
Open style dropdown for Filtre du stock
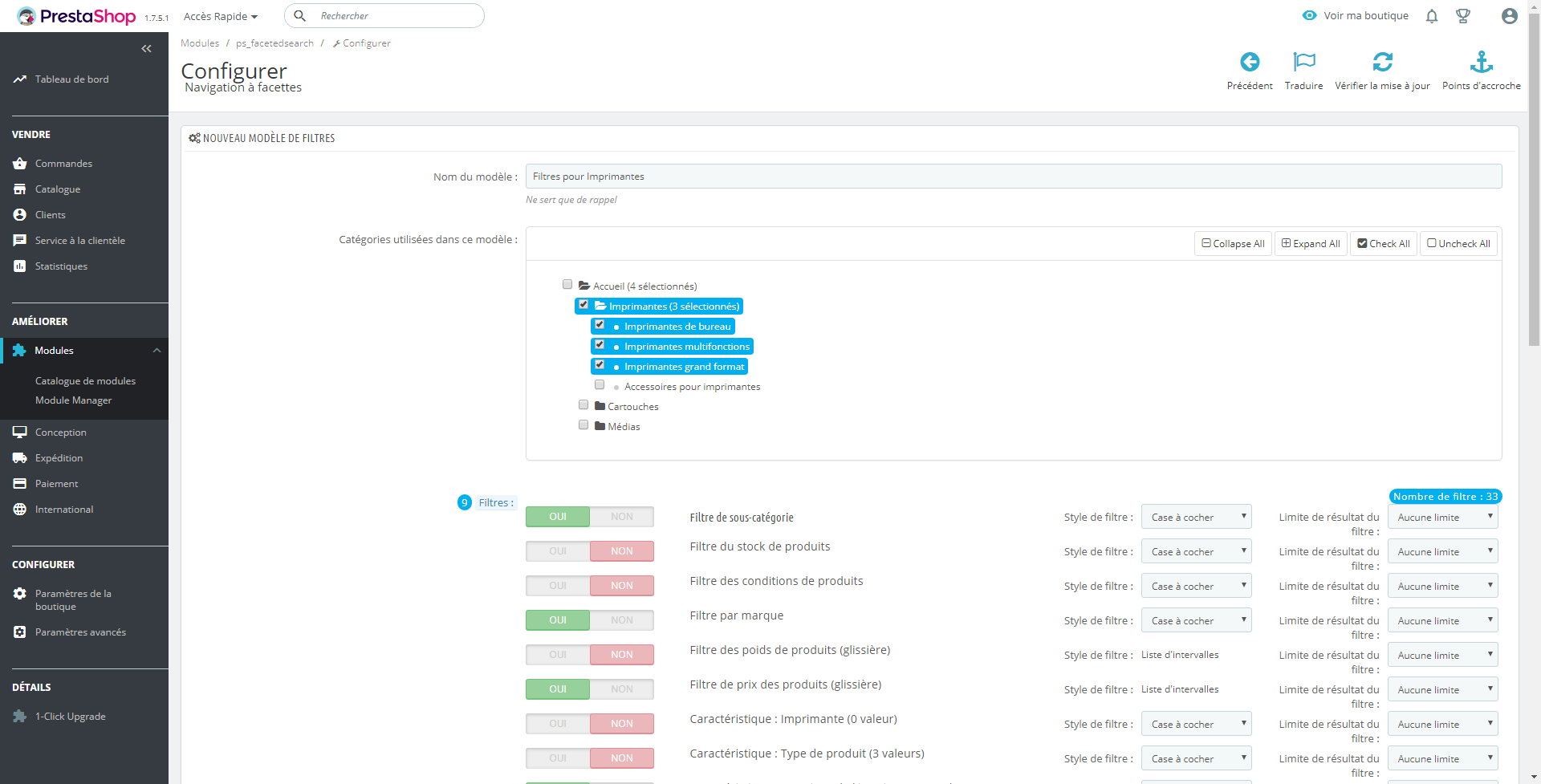point(1197,552)
